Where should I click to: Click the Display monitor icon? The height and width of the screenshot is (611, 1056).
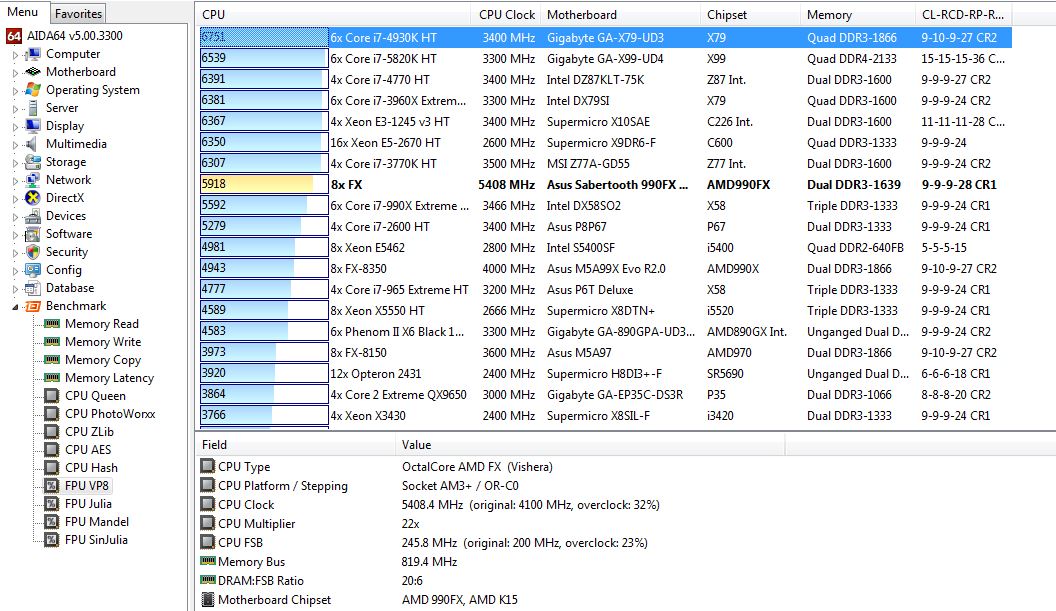[x=32, y=126]
